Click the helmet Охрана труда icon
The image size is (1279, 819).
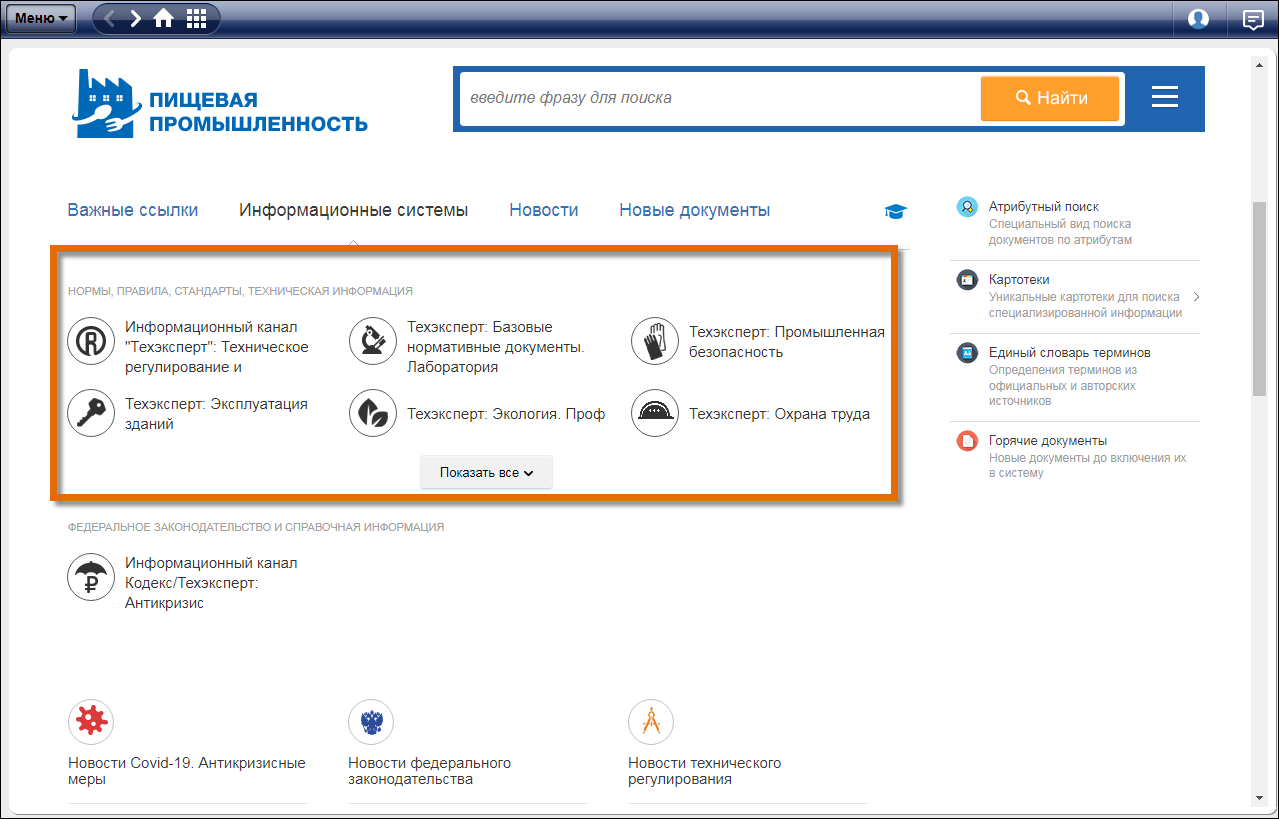655,414
